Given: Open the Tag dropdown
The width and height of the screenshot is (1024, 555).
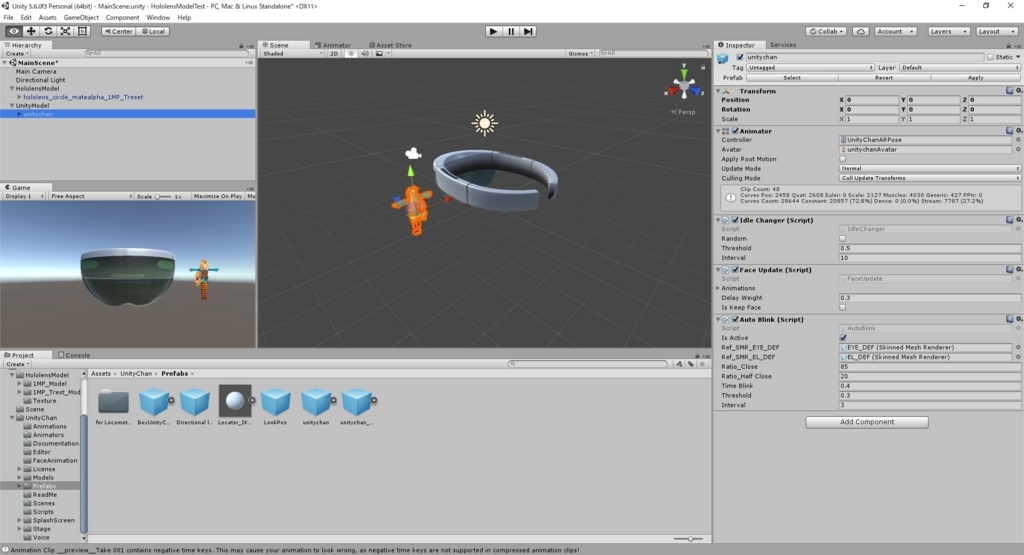Looking at the screenshot, I should tap(810, 67).
